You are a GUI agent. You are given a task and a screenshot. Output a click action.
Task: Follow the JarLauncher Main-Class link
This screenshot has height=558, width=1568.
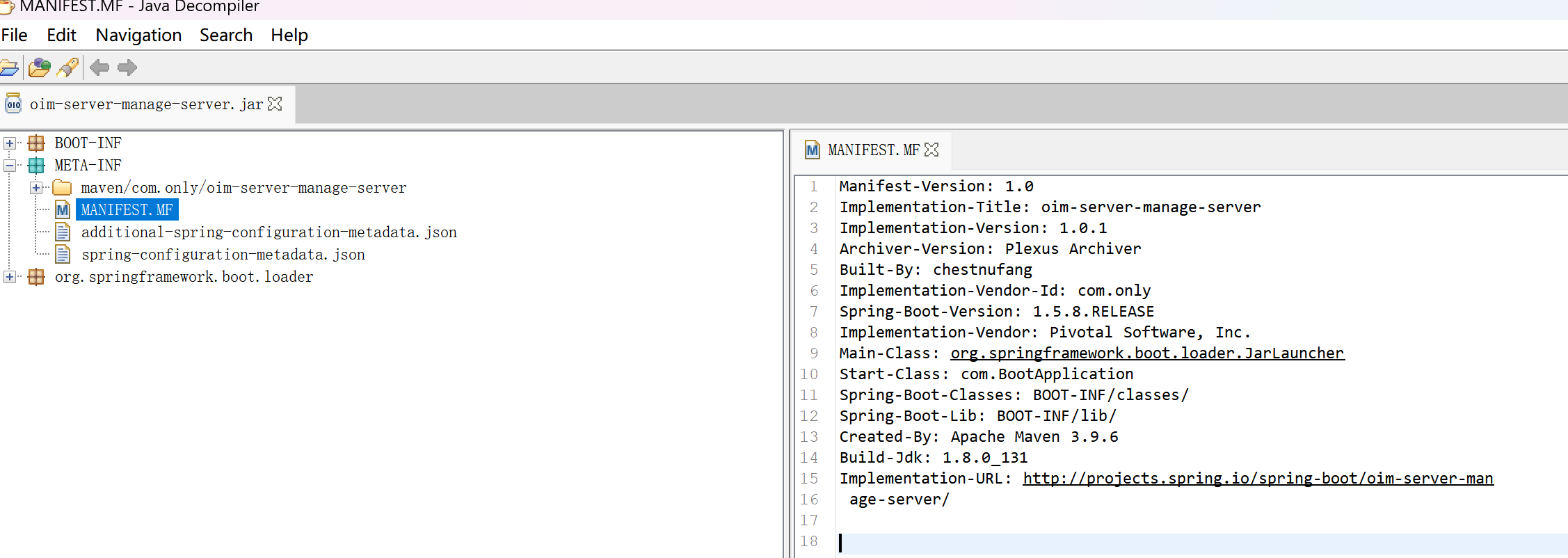[x=1146, y=353]
